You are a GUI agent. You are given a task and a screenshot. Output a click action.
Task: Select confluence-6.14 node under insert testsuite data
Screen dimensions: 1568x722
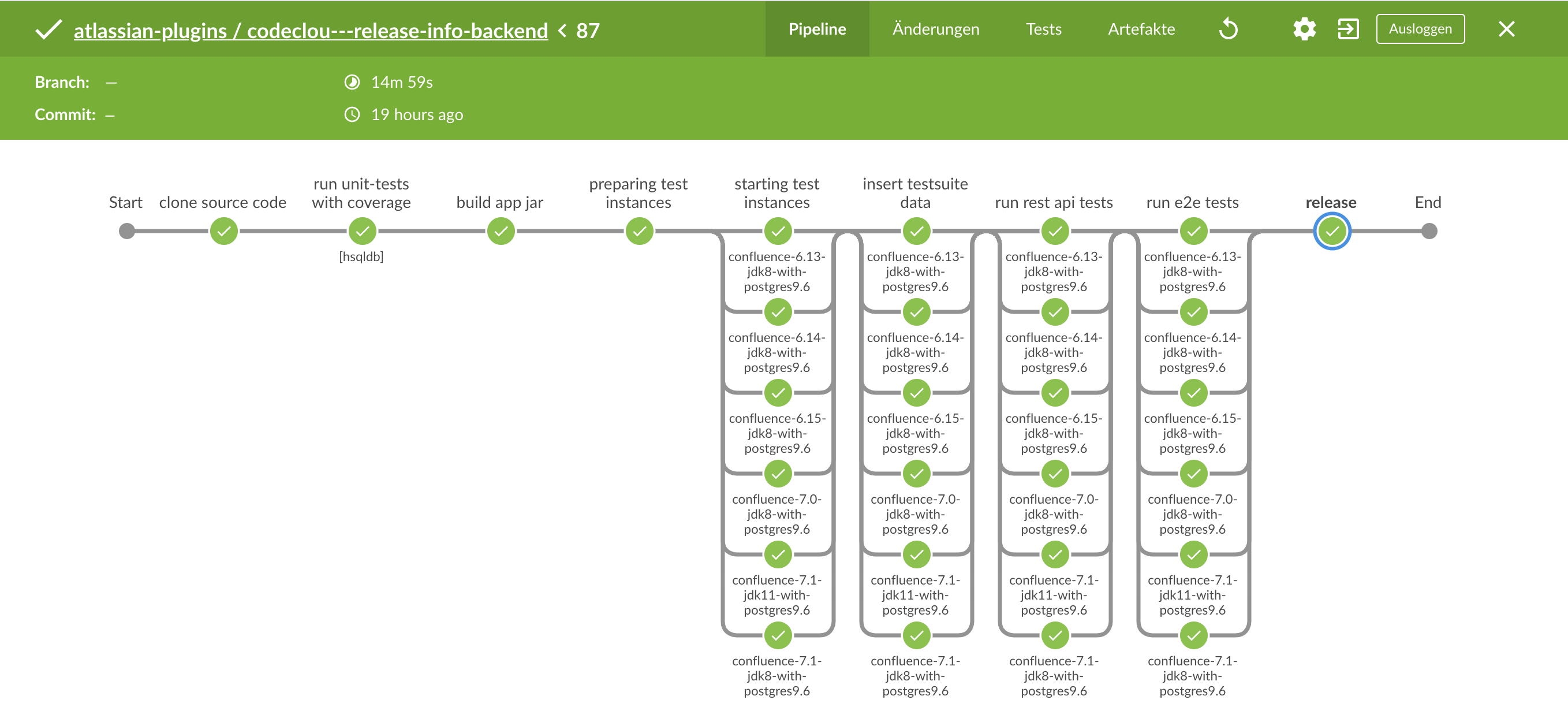point(916,312)
